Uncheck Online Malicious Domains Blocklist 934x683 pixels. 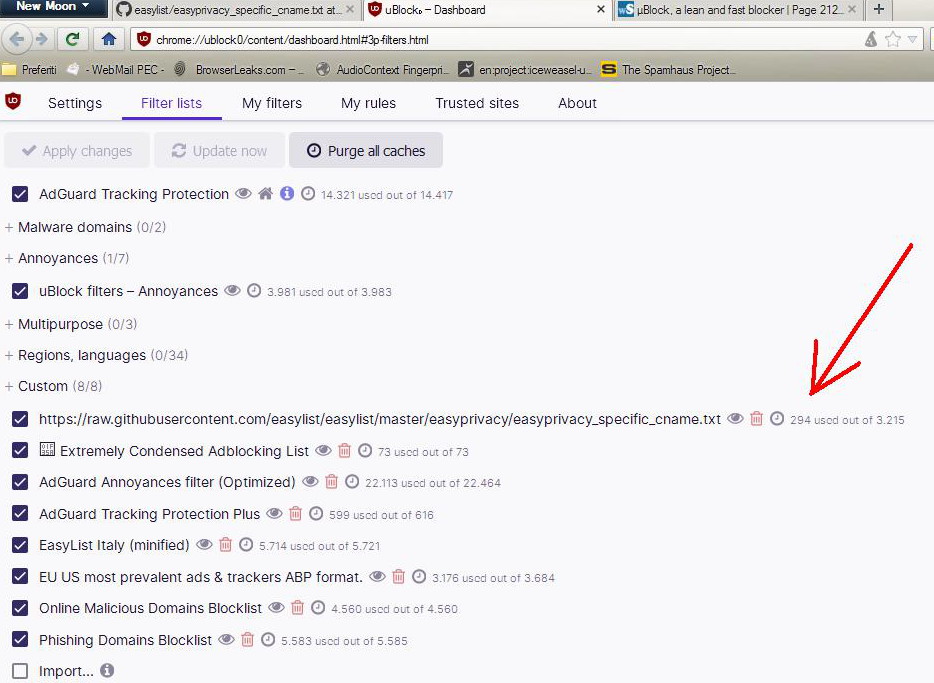(x=20, y=608)
